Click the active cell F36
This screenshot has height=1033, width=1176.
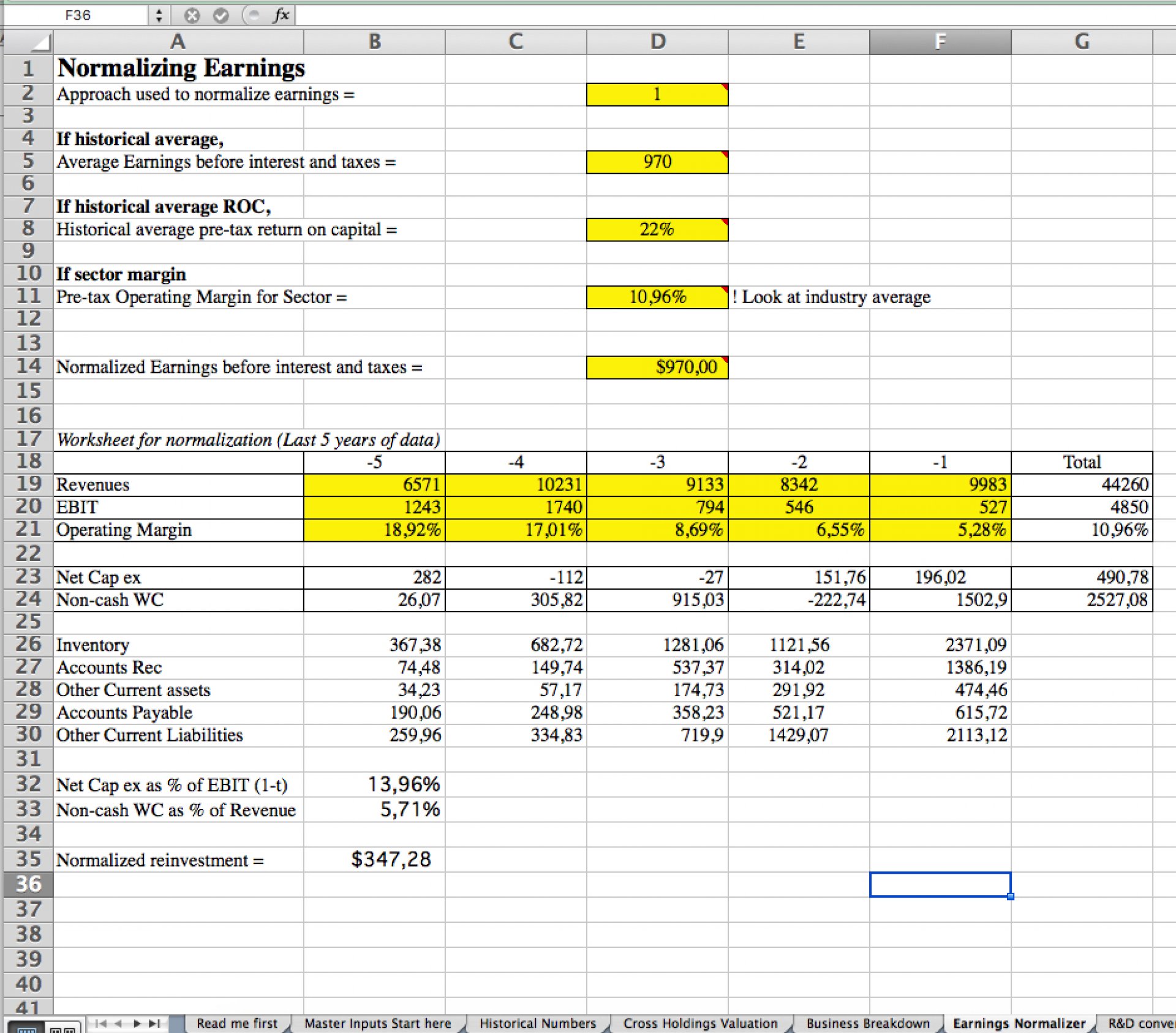click(x=940, y=884)
